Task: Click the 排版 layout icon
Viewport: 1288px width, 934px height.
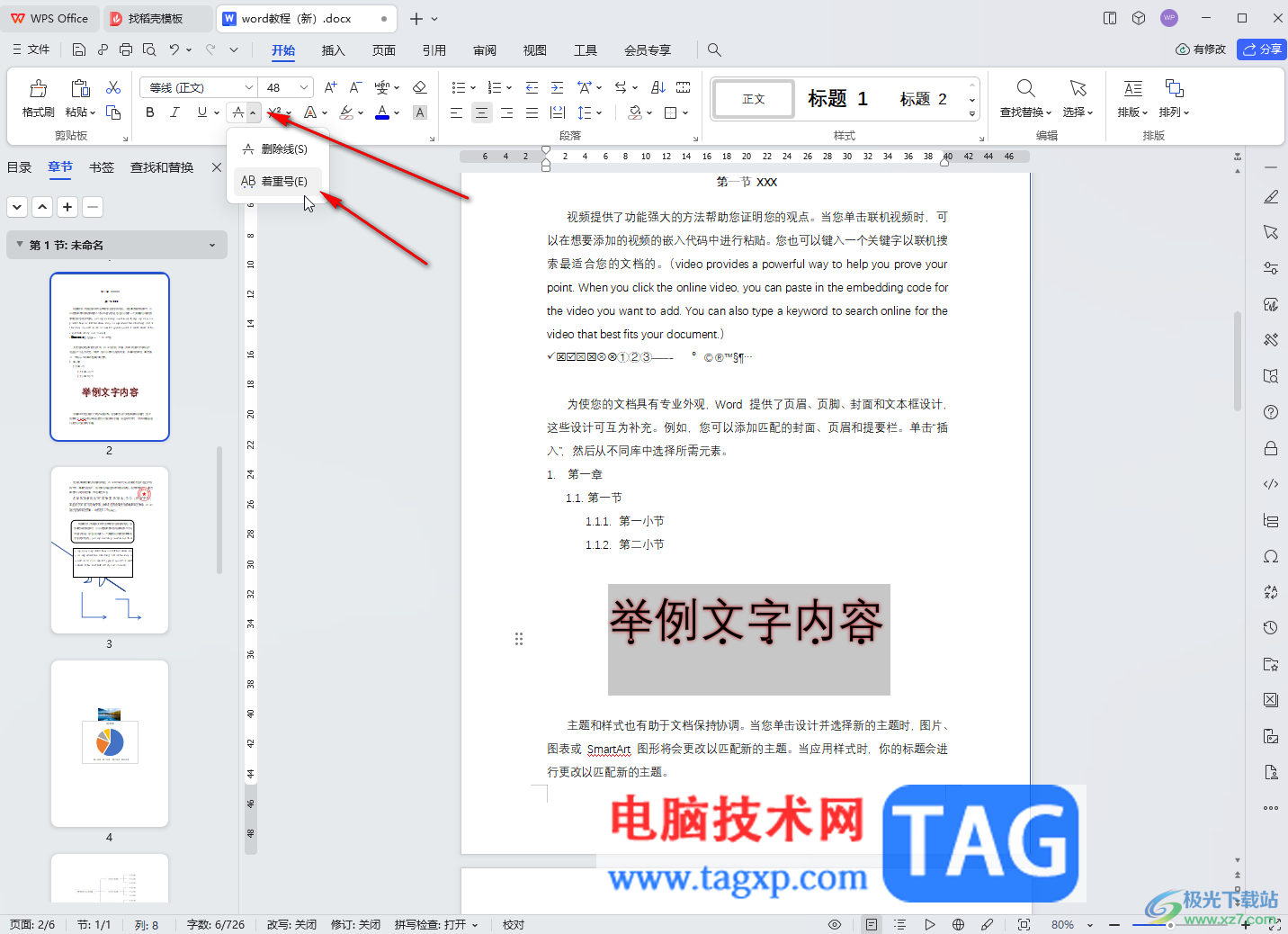Action: tap(1133, 88)
